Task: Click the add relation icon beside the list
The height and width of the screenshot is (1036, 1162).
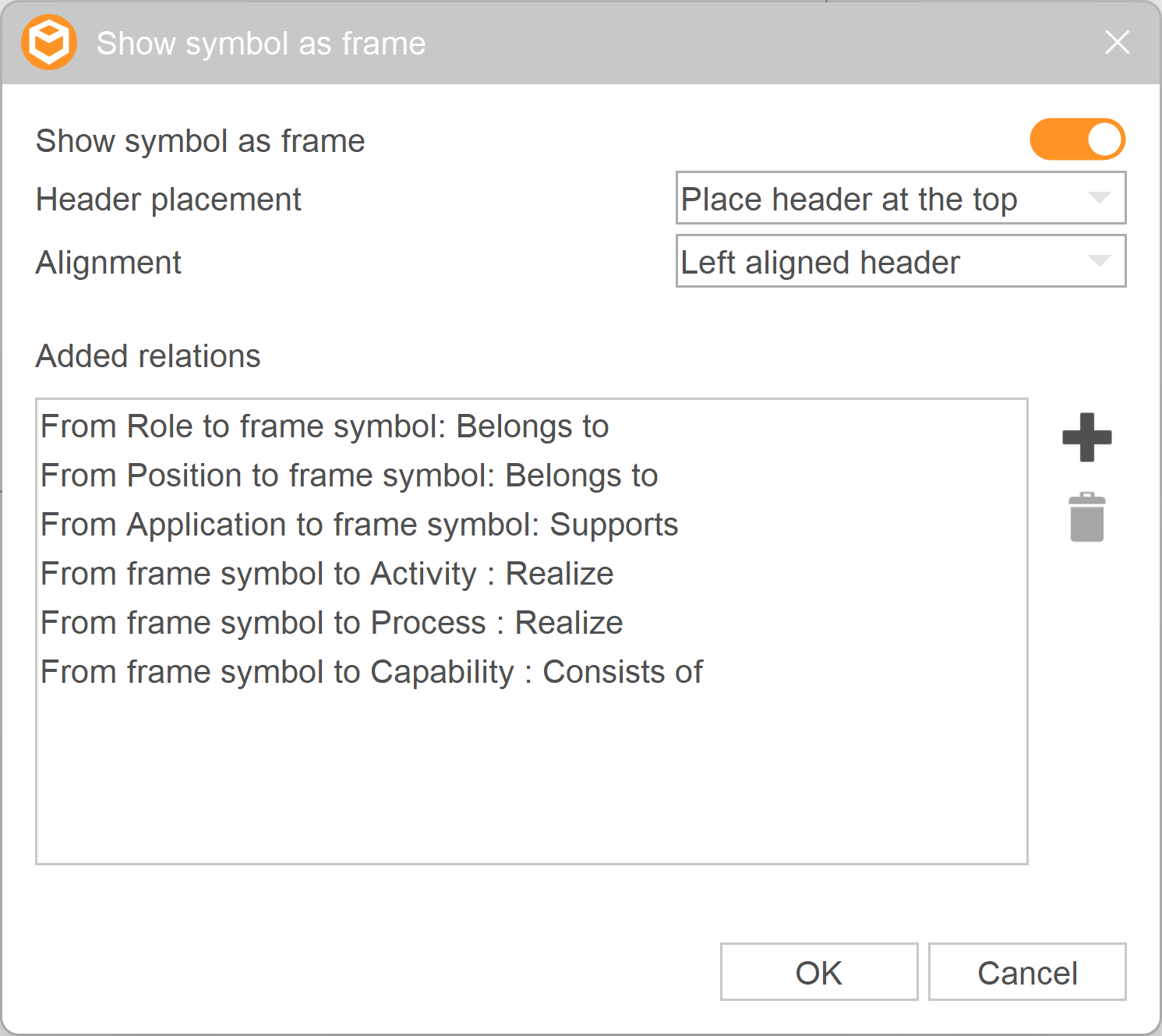Action: pyautogui.click(x=1087, y=437)
